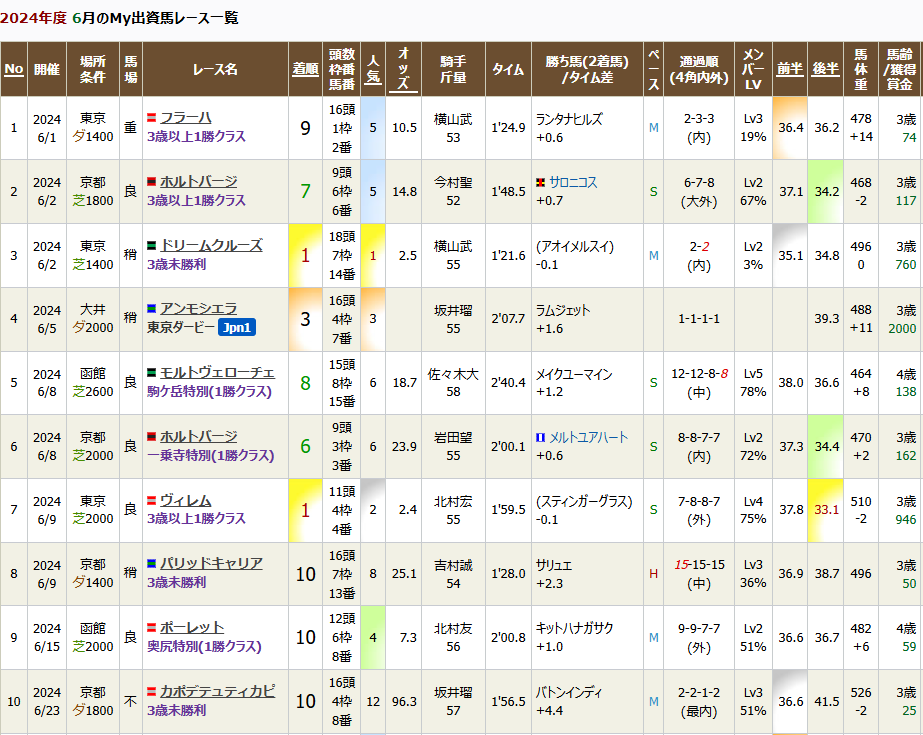Click jockey cell 佐々木大 58
Image resolution: width=923 pixels, height=735 pixels.
tap(453, 383)
